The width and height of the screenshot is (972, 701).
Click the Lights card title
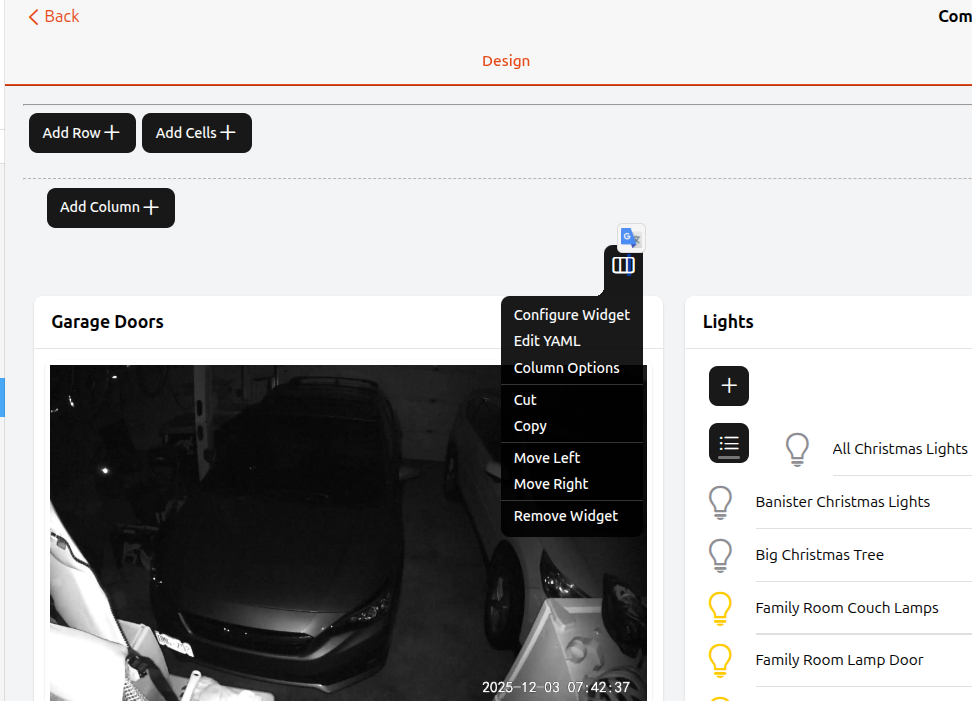[x=728, y=322]
